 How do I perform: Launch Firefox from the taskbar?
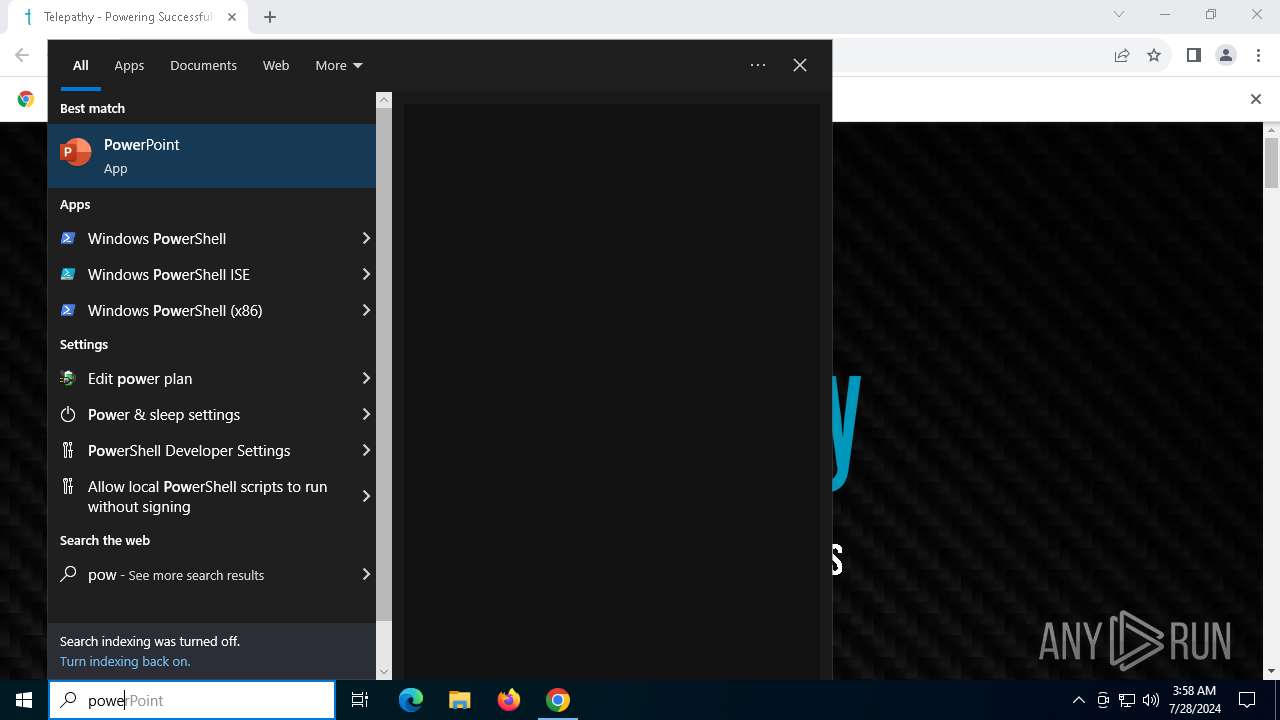coord(509,700)
